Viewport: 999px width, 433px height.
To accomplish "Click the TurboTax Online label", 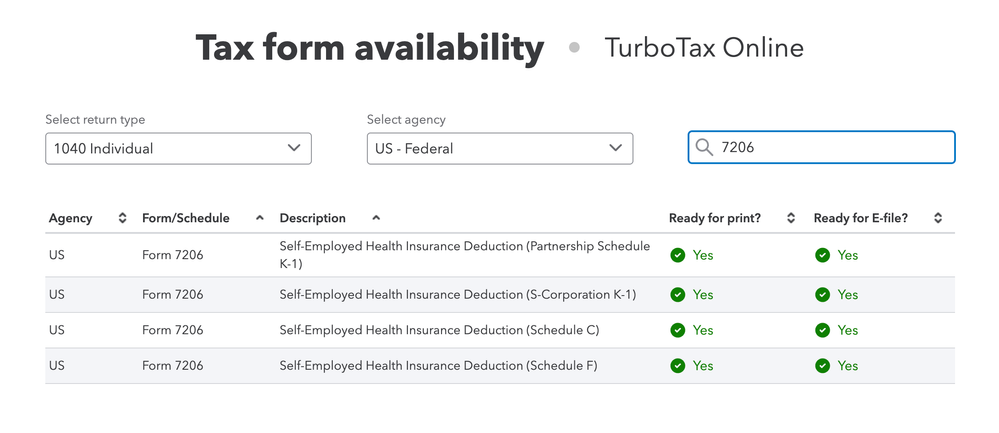I will pos(704,48).
